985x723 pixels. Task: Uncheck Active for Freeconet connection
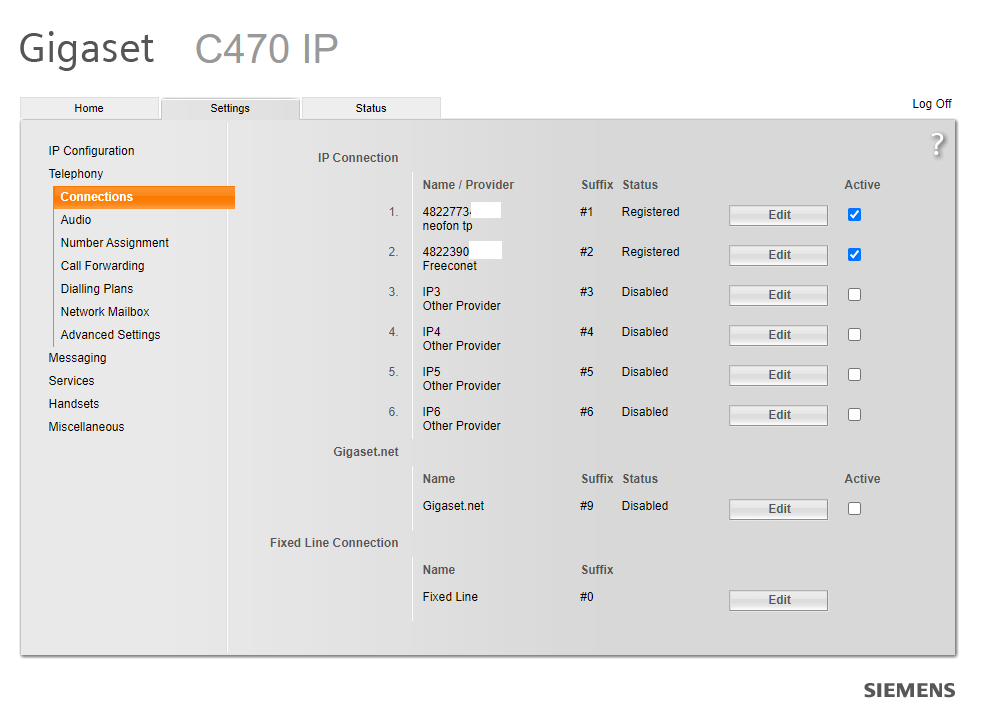pos(854,255)
